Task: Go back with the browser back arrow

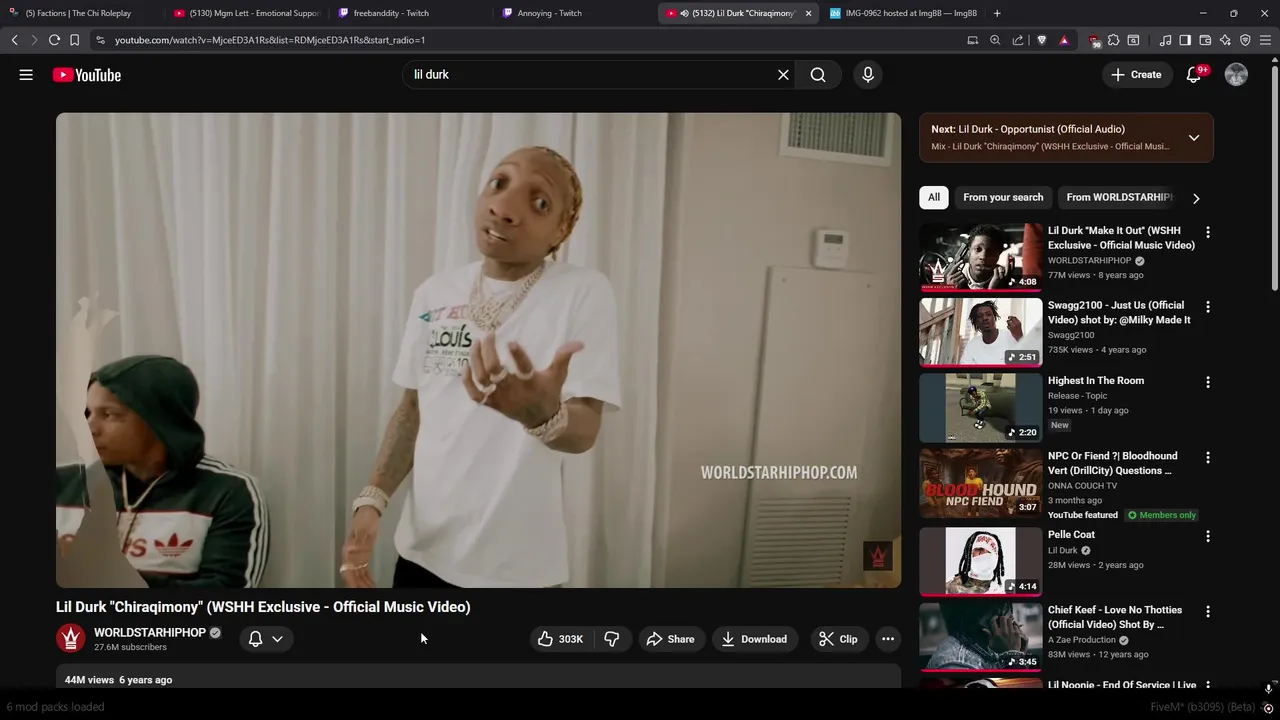Action: pos(15,40)
